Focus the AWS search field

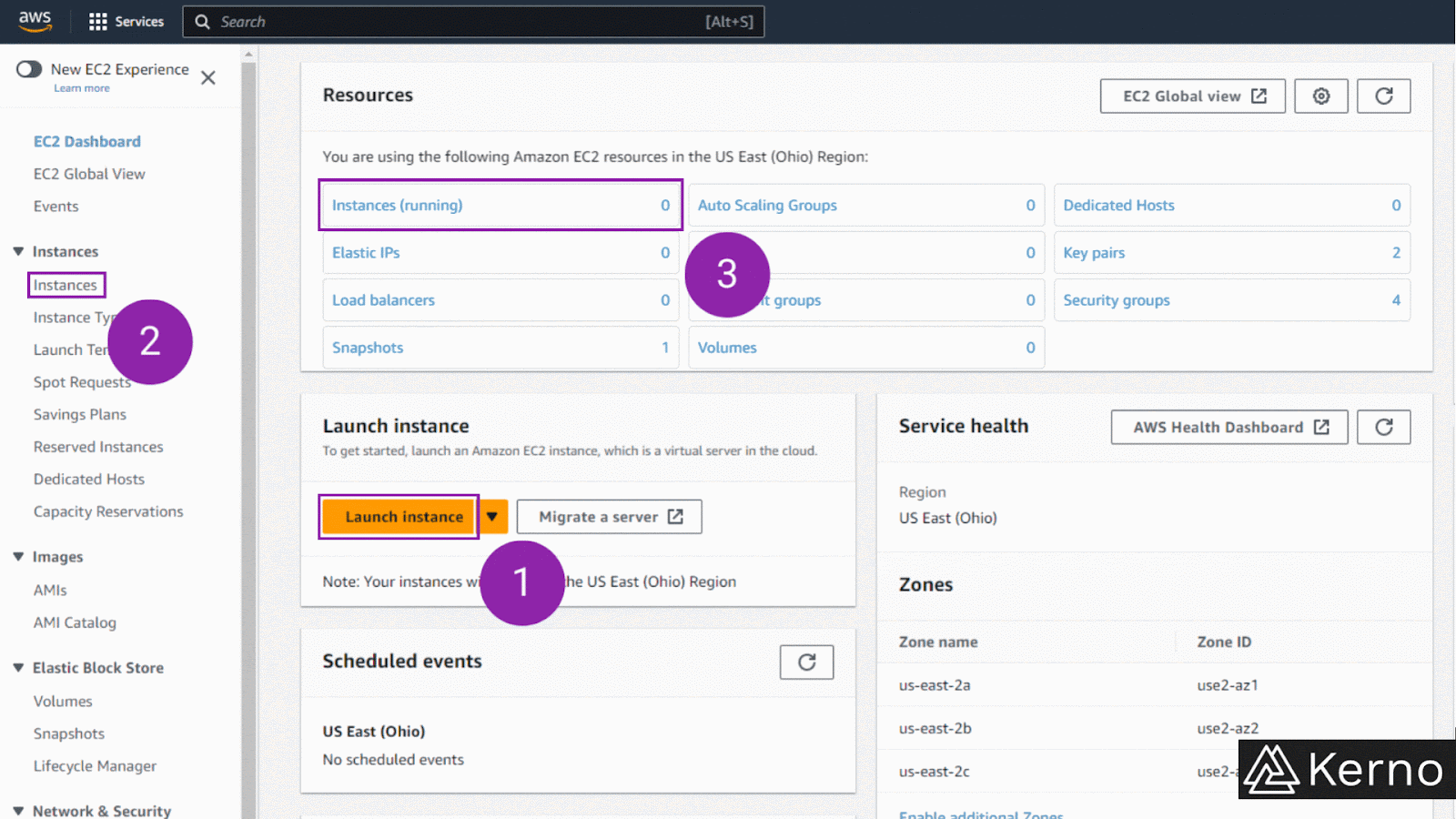point(473,21)
